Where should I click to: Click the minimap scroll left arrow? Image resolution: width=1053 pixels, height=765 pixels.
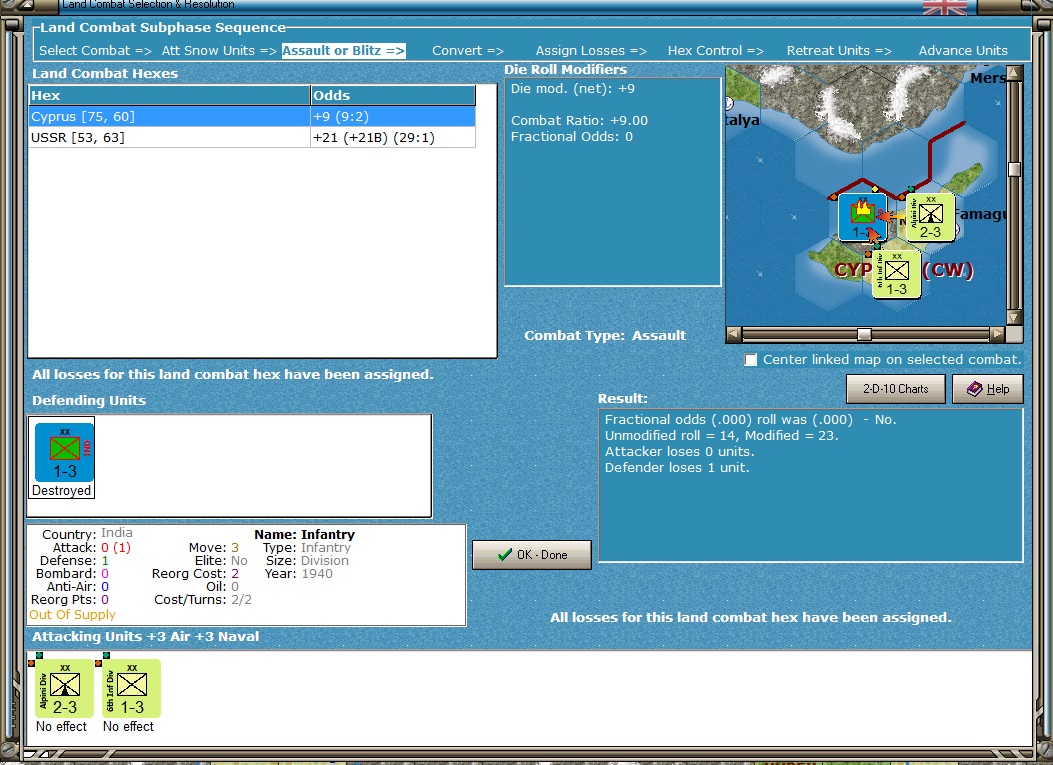[733, 334]
